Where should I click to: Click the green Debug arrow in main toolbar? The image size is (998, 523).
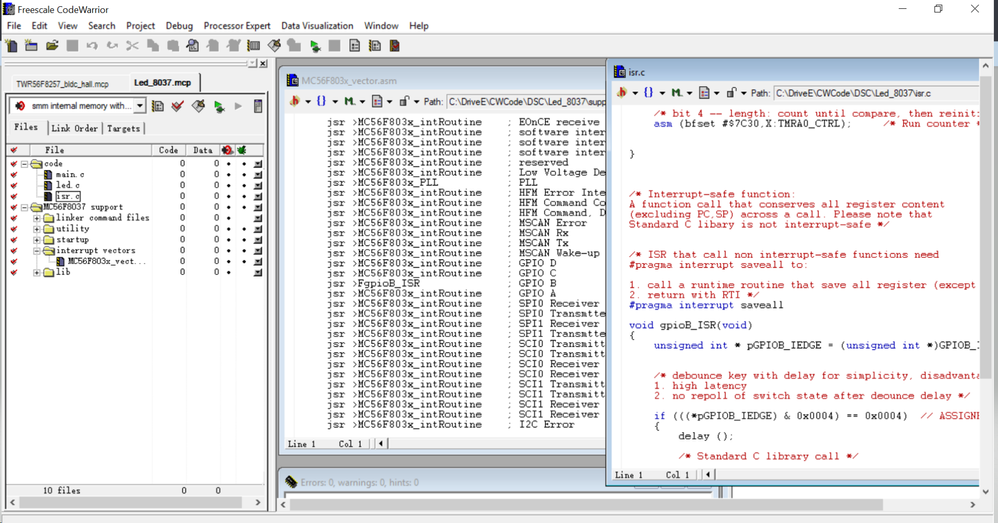[314, 46]
